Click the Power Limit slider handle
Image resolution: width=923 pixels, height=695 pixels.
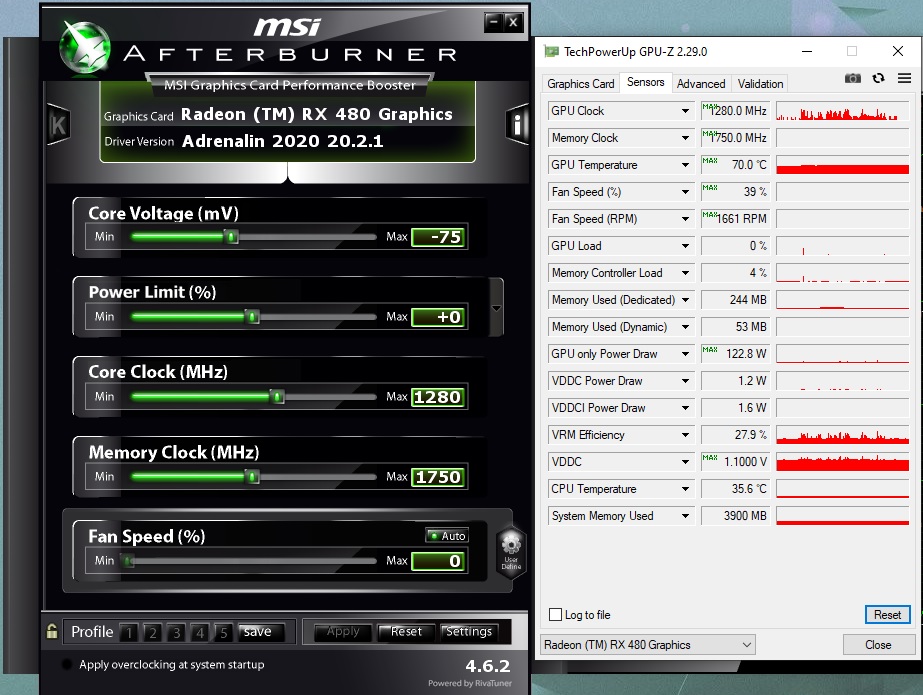click(252, 317)
